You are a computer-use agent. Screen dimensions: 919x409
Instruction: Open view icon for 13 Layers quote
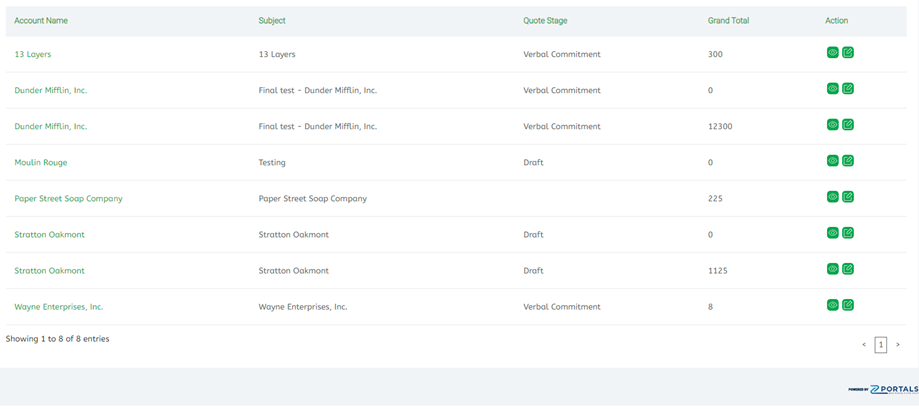point(832,53)
